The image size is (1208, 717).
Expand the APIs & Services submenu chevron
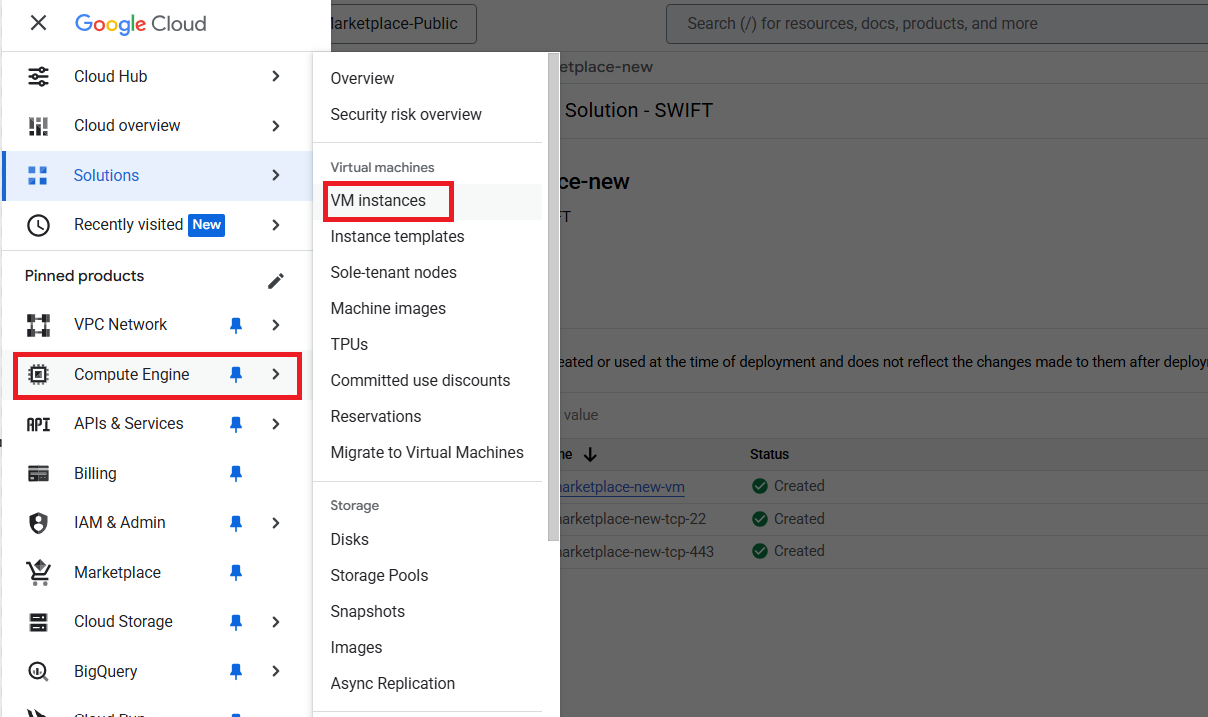coord(276,424)
